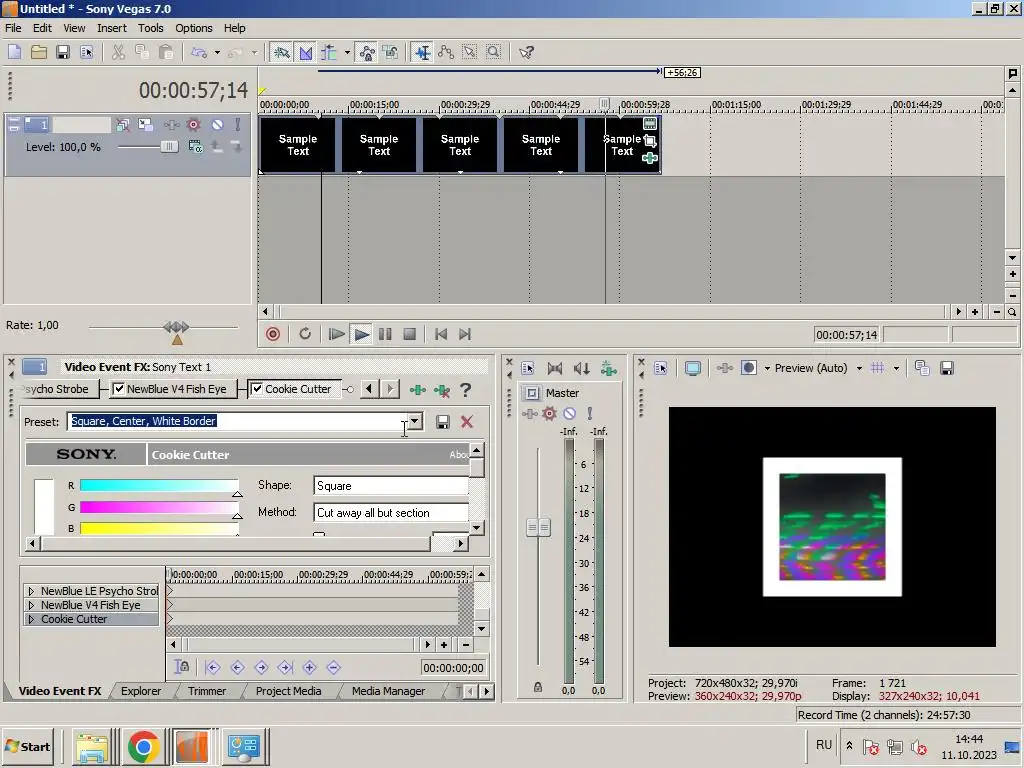Image resolution: width=1024 pixels, height=768 pixels.
Task: Start recording with the Record button
Action: pyautogui.click(x=273, y=334)
